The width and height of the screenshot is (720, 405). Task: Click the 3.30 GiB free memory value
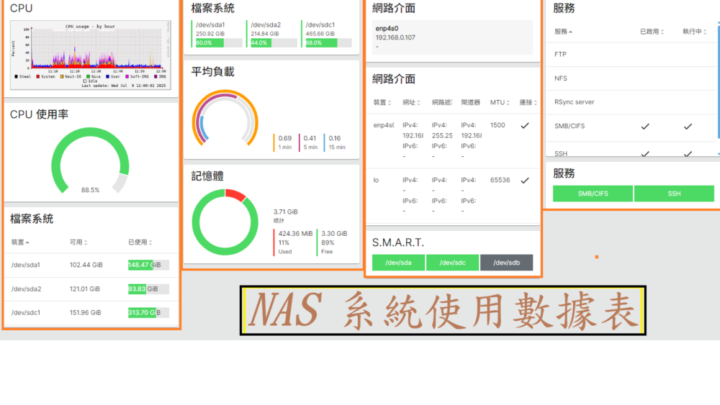[334, 234]
